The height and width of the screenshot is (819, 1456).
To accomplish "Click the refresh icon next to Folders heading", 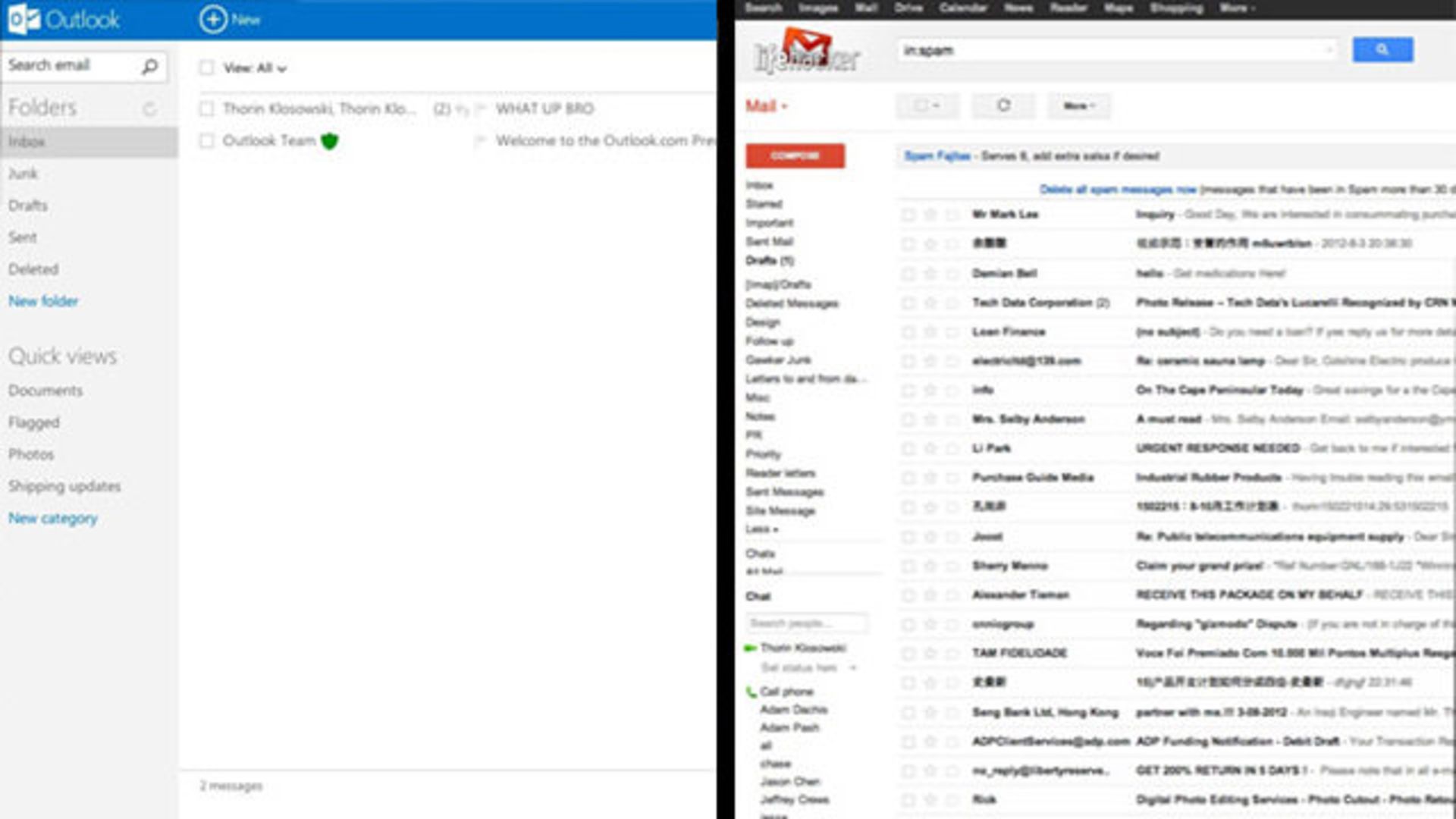I will (149, 108).
